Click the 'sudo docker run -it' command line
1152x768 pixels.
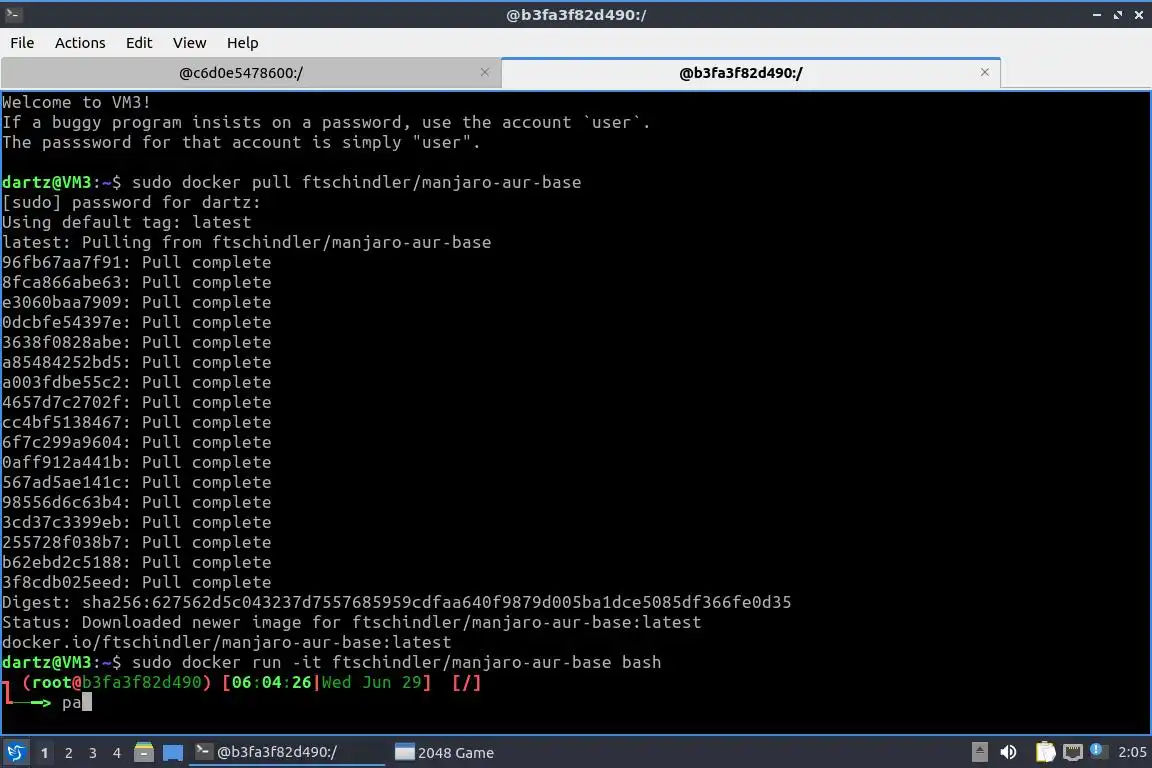tap(397, 662)
